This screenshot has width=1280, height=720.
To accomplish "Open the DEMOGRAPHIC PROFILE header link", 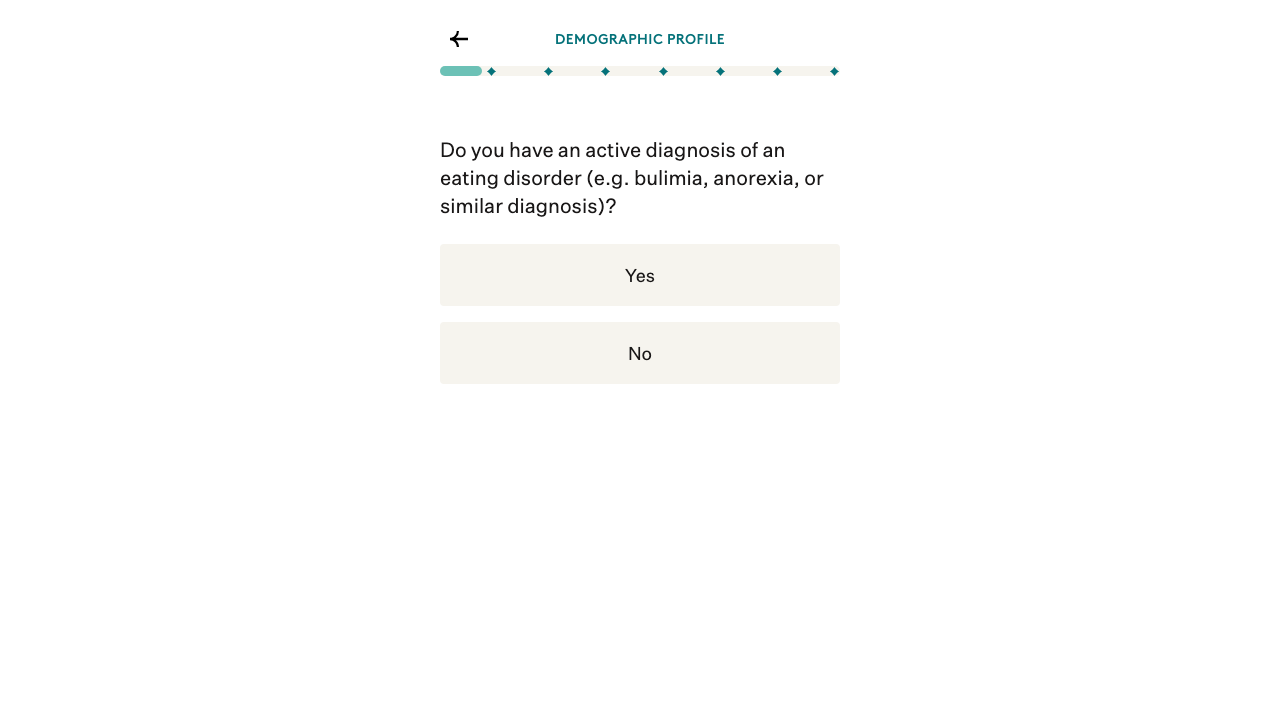I will click(x=640, y=39).
